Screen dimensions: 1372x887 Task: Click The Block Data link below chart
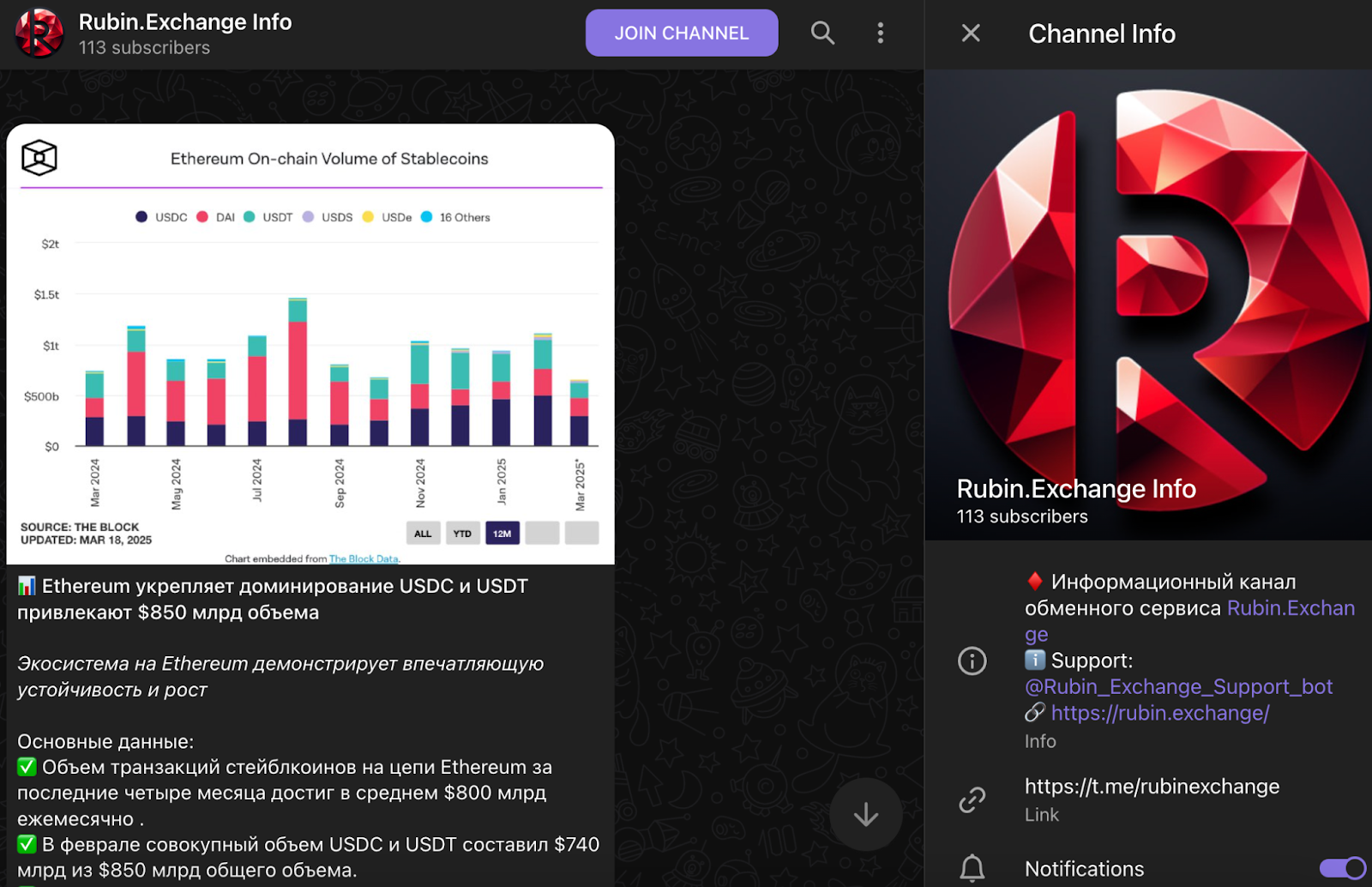[x=364, y=558]
